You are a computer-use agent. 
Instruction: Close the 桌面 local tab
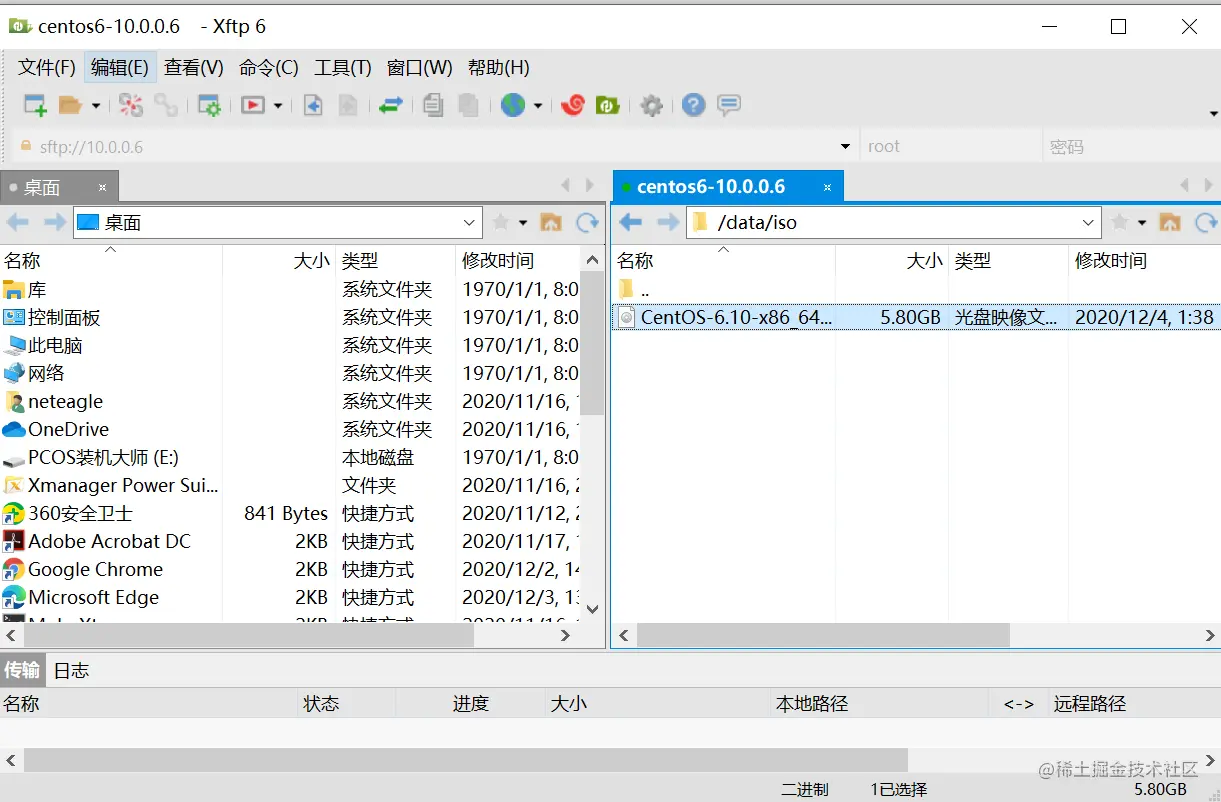[x=102, y=187]
